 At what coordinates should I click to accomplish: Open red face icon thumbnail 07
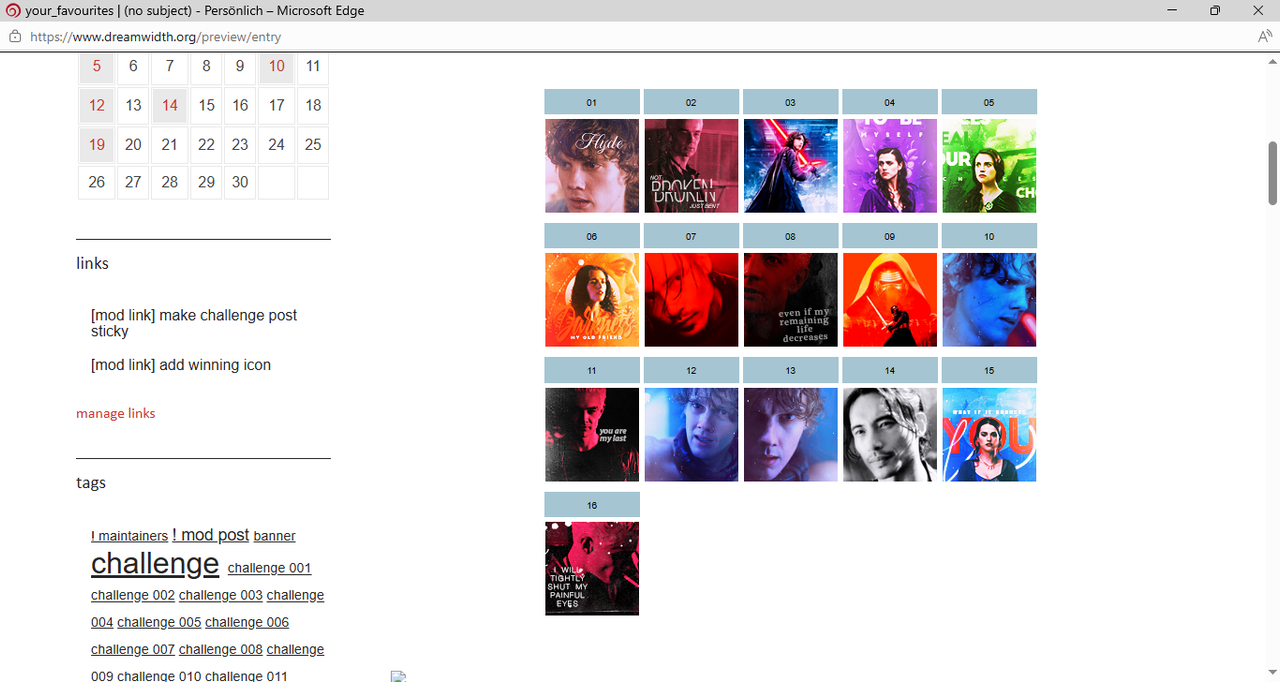[691, 300]
